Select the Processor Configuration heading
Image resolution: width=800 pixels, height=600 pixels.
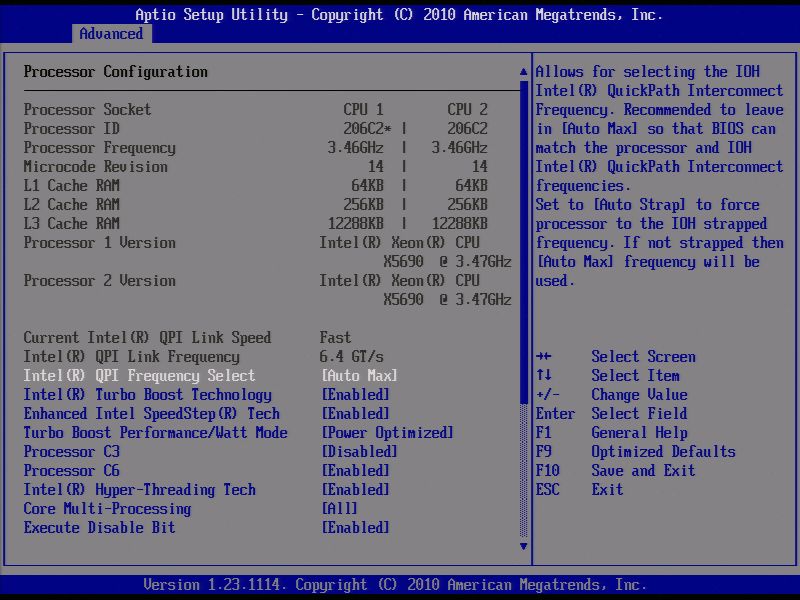coord(116,71)
